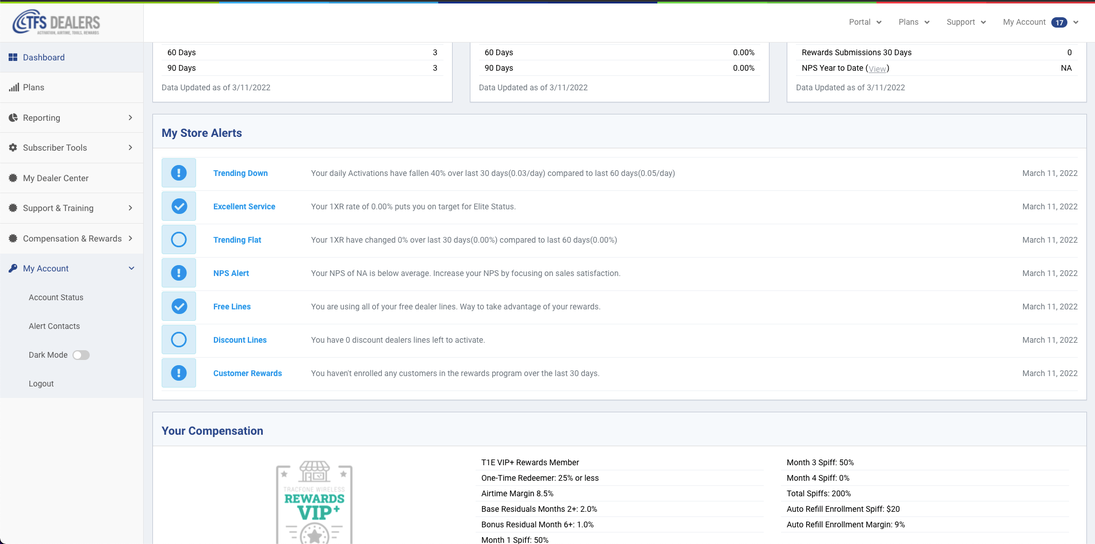Click the Free Lines checkmark icon
Image resolution: width=1095 pixels, height=544 pixels.
[179, 306]
